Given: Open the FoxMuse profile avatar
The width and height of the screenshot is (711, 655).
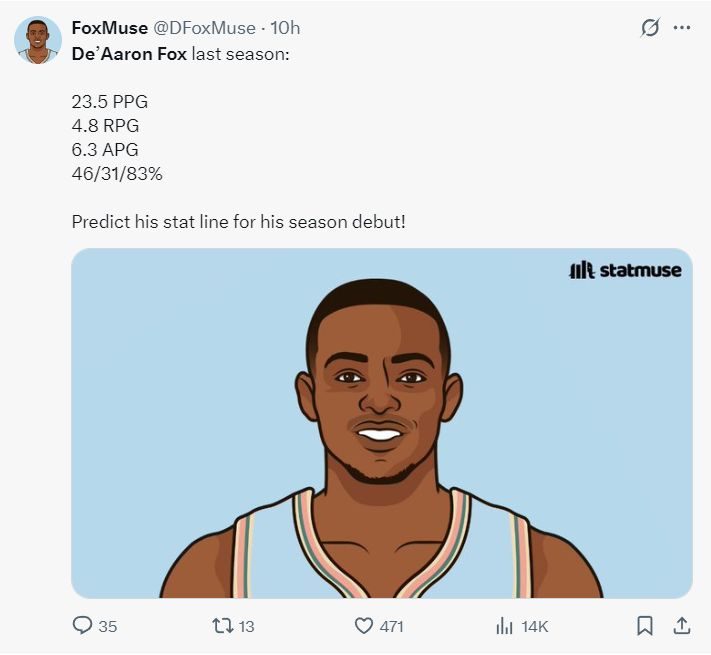Looking at the screenshot, I should (x=38, y=40).
